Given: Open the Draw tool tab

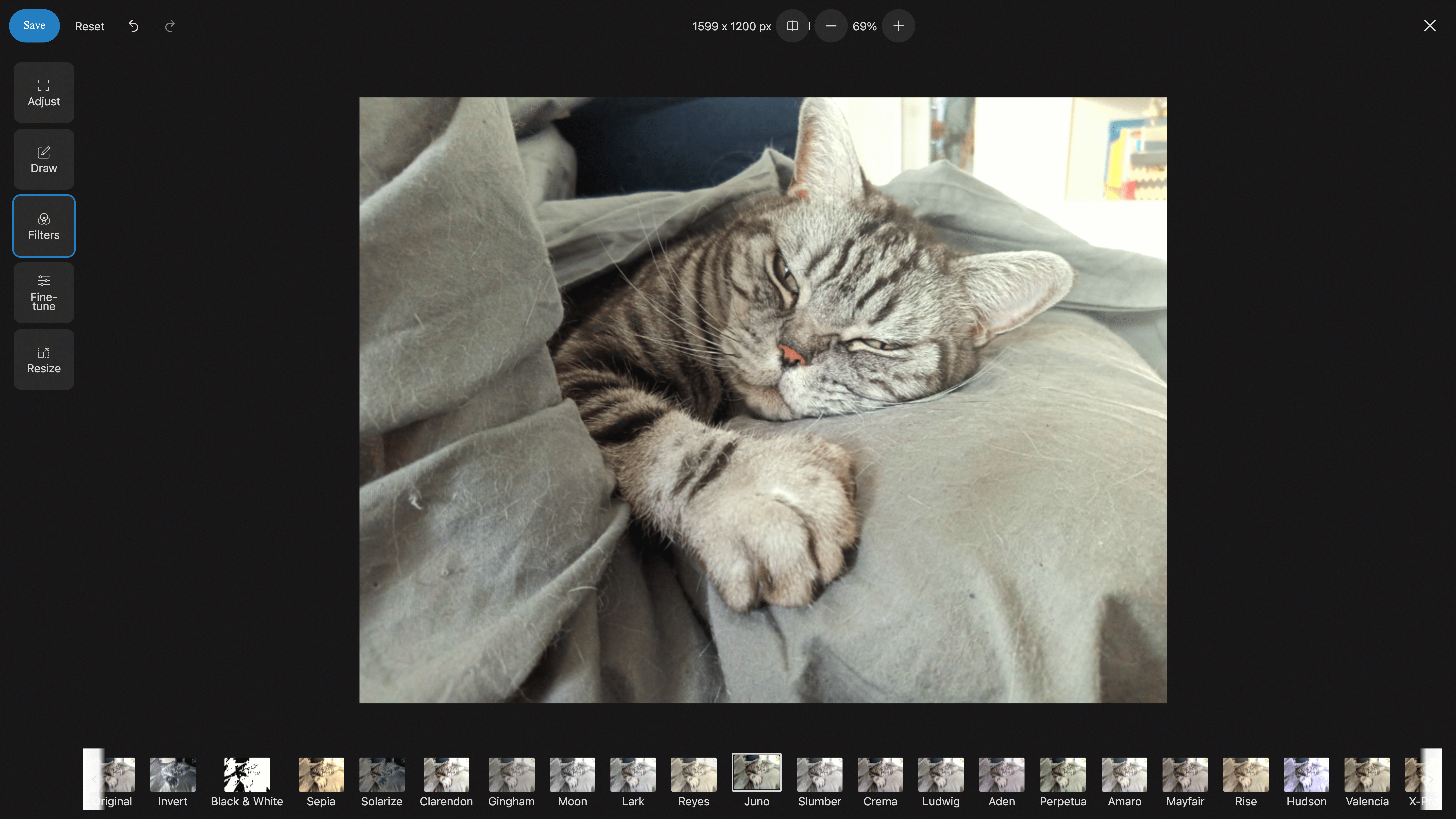Looking at the screenshot, I should click(44, 159).
